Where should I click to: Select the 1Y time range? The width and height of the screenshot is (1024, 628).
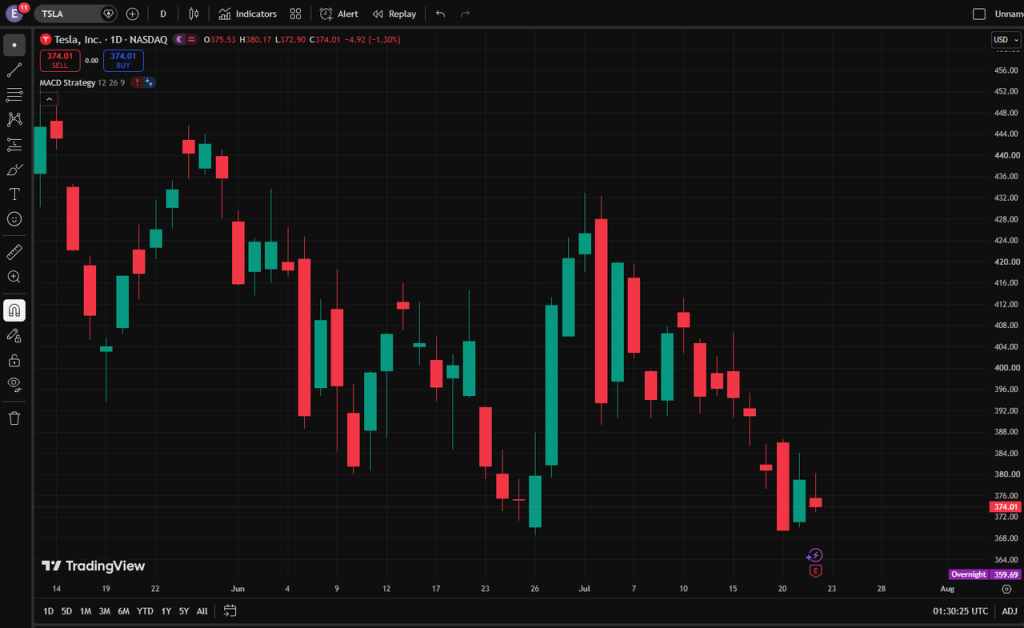pos(167,611)
